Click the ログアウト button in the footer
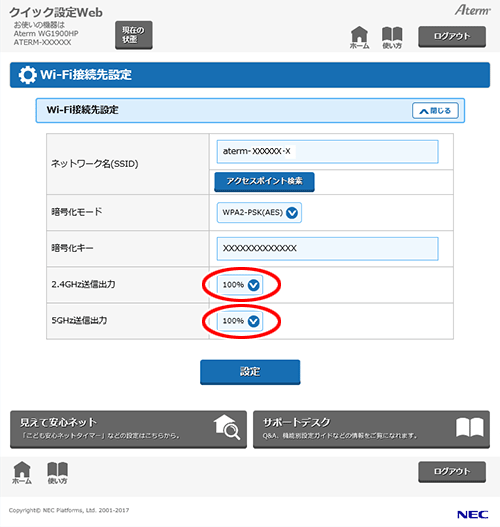The height and width of the screenshot is (527, 500). [x=452, y=472]
